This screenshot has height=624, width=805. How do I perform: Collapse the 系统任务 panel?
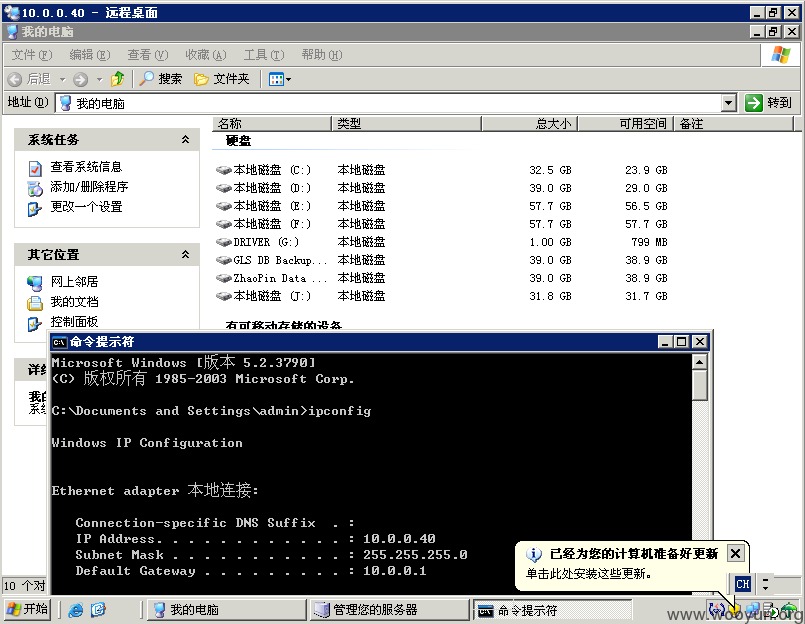coord(185,139)
